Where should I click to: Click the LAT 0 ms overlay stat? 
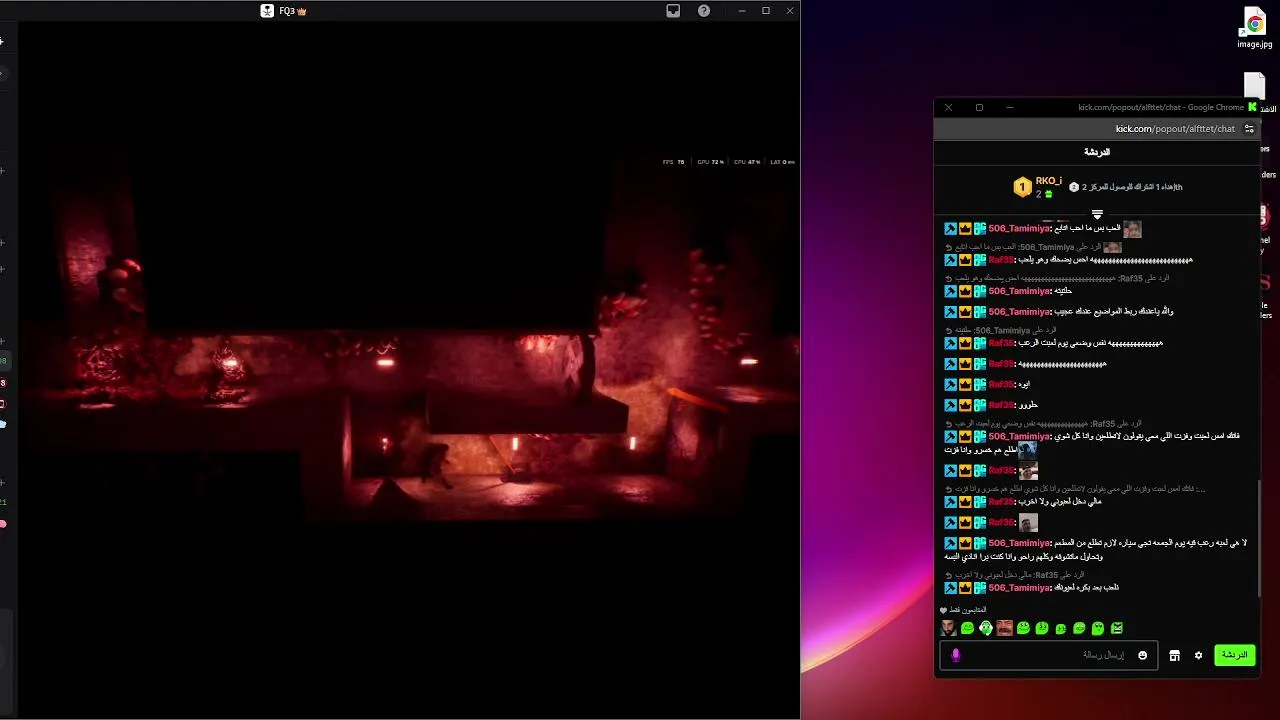pos(782,162)
